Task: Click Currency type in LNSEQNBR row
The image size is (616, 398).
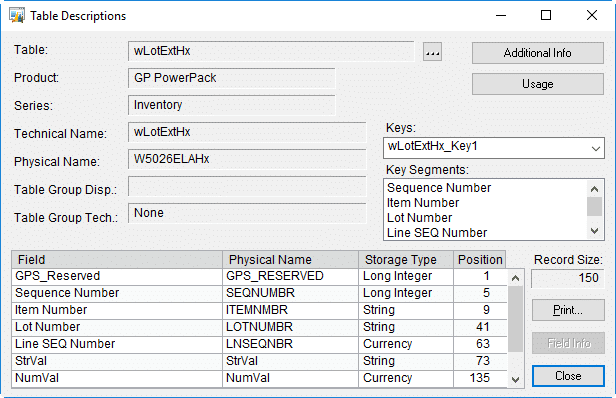Action: point(387,344)
